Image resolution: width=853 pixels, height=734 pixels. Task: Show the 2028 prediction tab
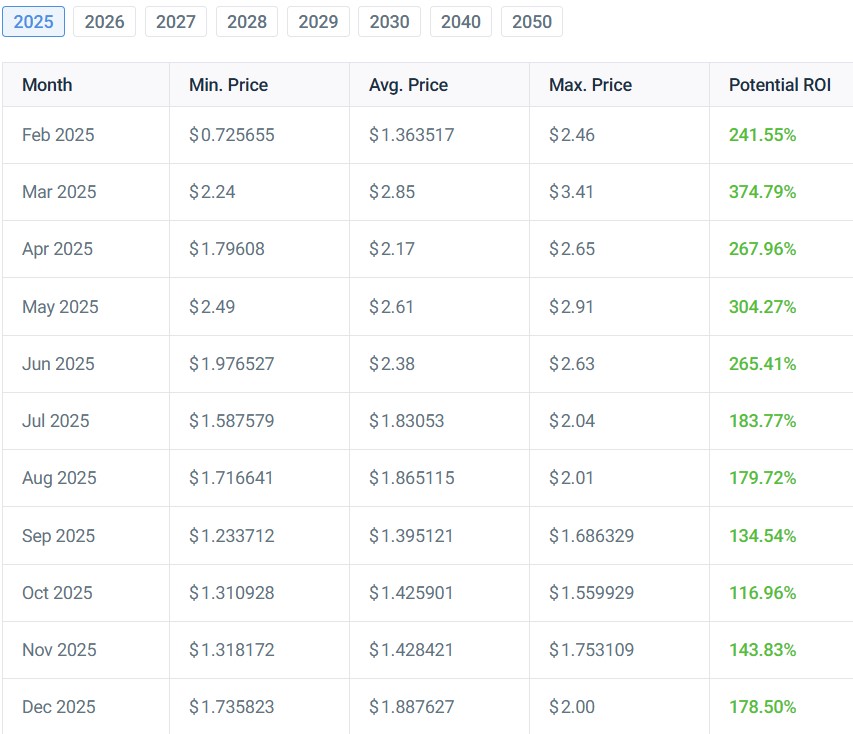[x=247, y=21]
